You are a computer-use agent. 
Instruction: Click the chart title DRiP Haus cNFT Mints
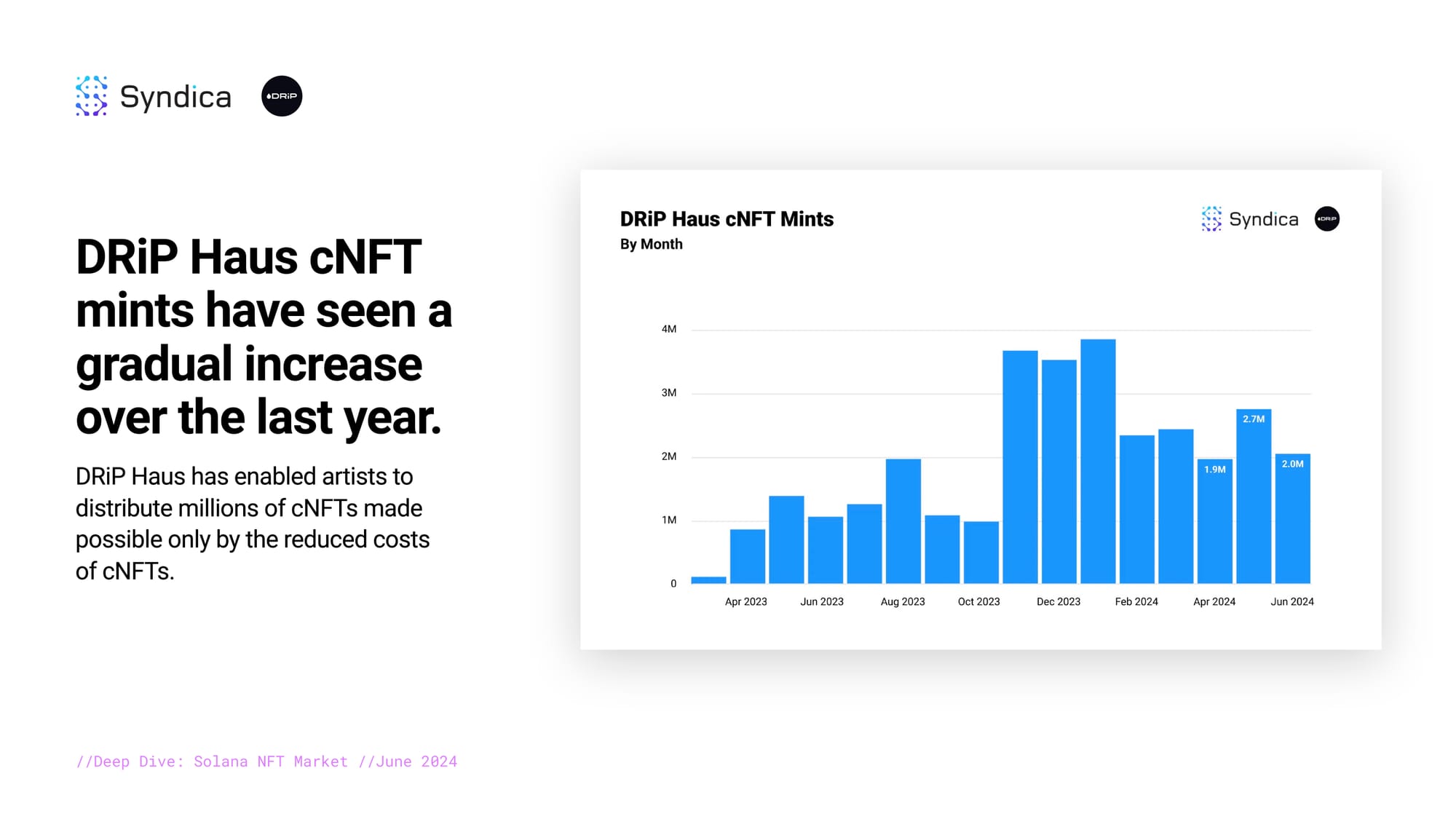tap(727, 219)
